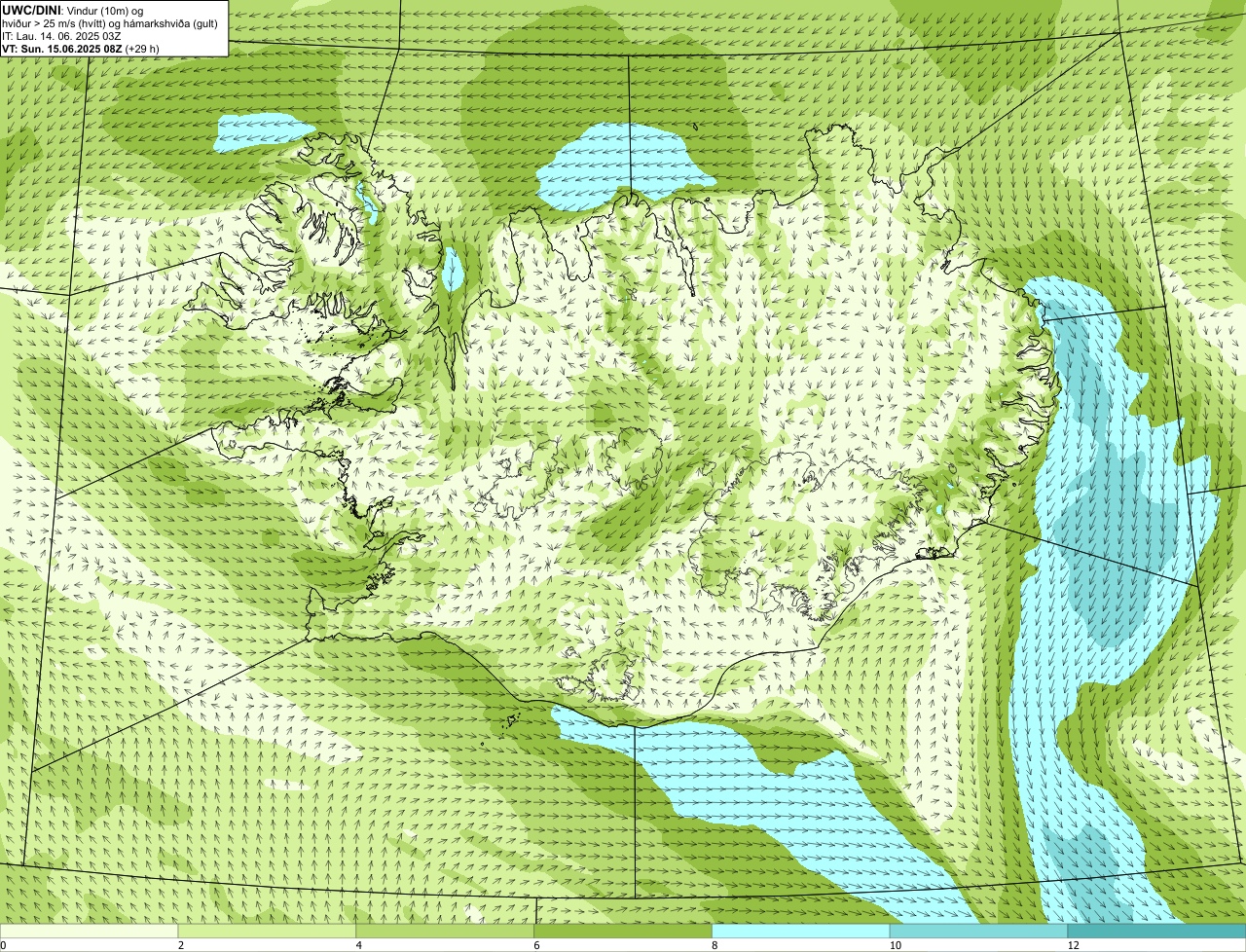Click the '6' label under the color bar
1246x952 pixels.
[x=537, y=945]
